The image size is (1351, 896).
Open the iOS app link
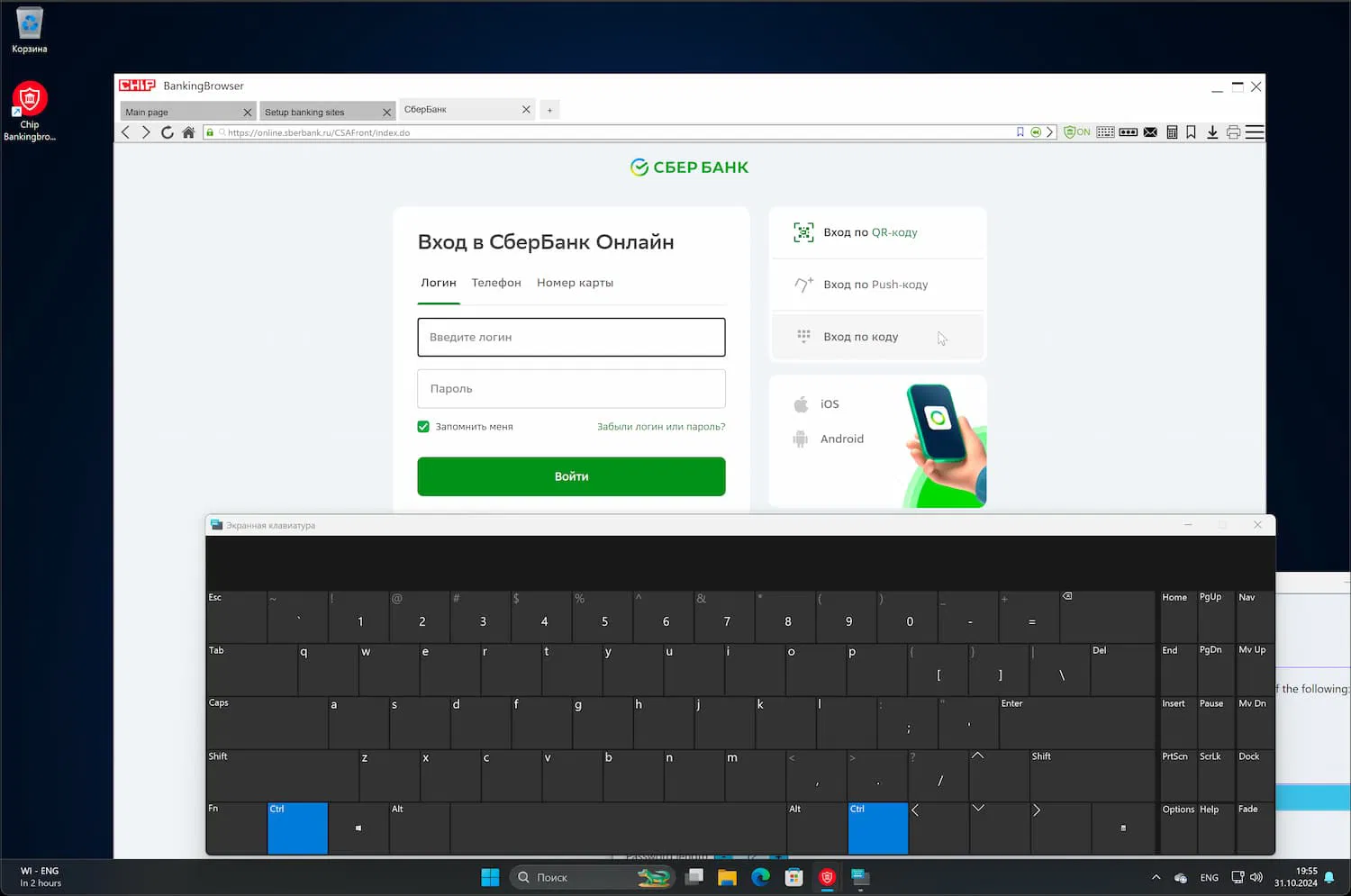click(x=816, y=404)
